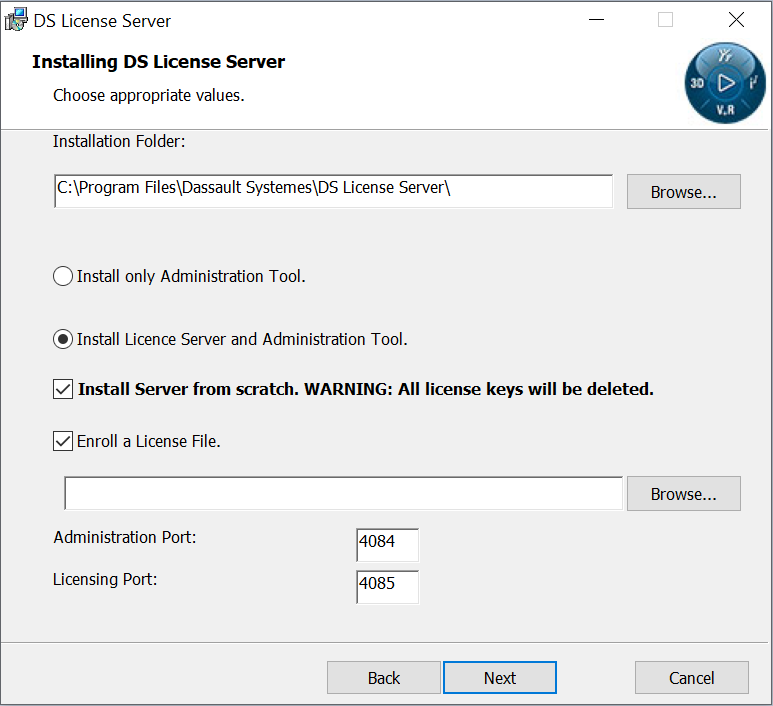Viewport: 773px width, 706px height.
Task: Click the DS License Server installer title icon
Action: pos(16,20)
